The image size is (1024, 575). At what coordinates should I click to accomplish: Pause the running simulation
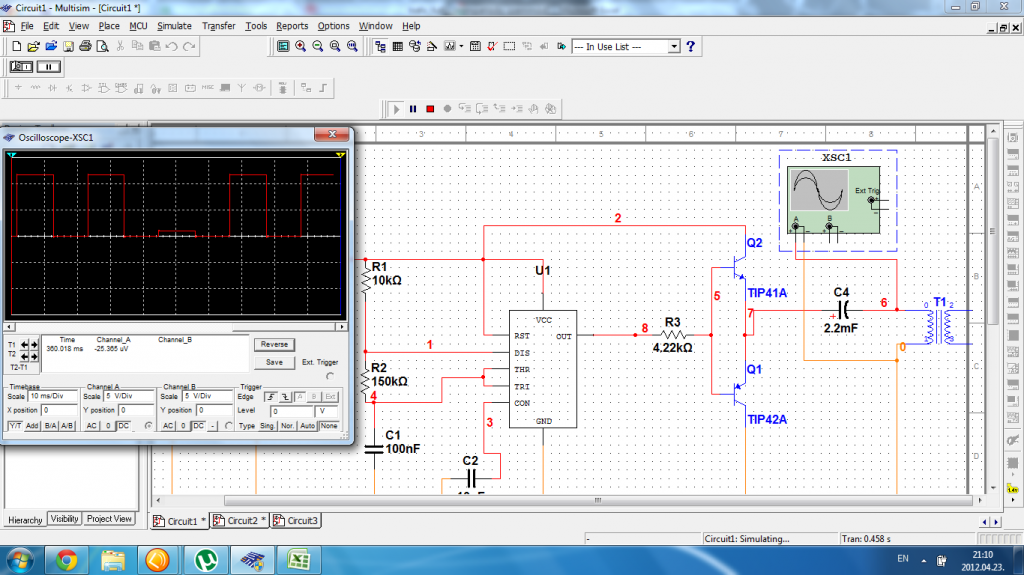(x=412, y=108)
